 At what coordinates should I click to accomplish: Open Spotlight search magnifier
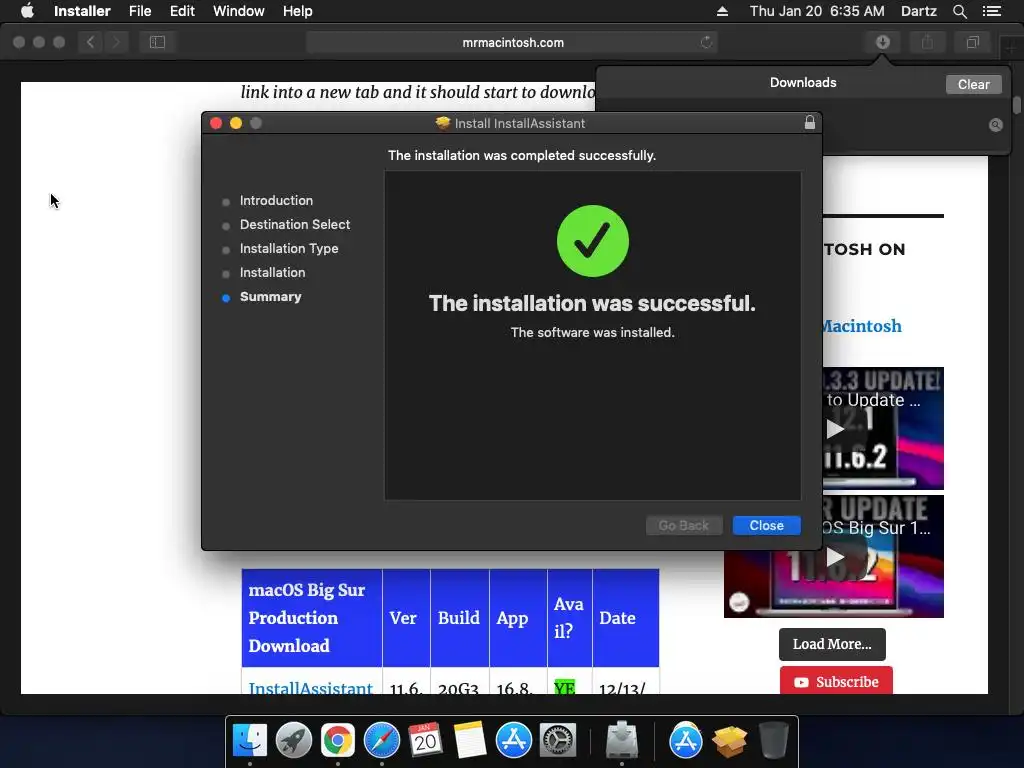point(959,11)
